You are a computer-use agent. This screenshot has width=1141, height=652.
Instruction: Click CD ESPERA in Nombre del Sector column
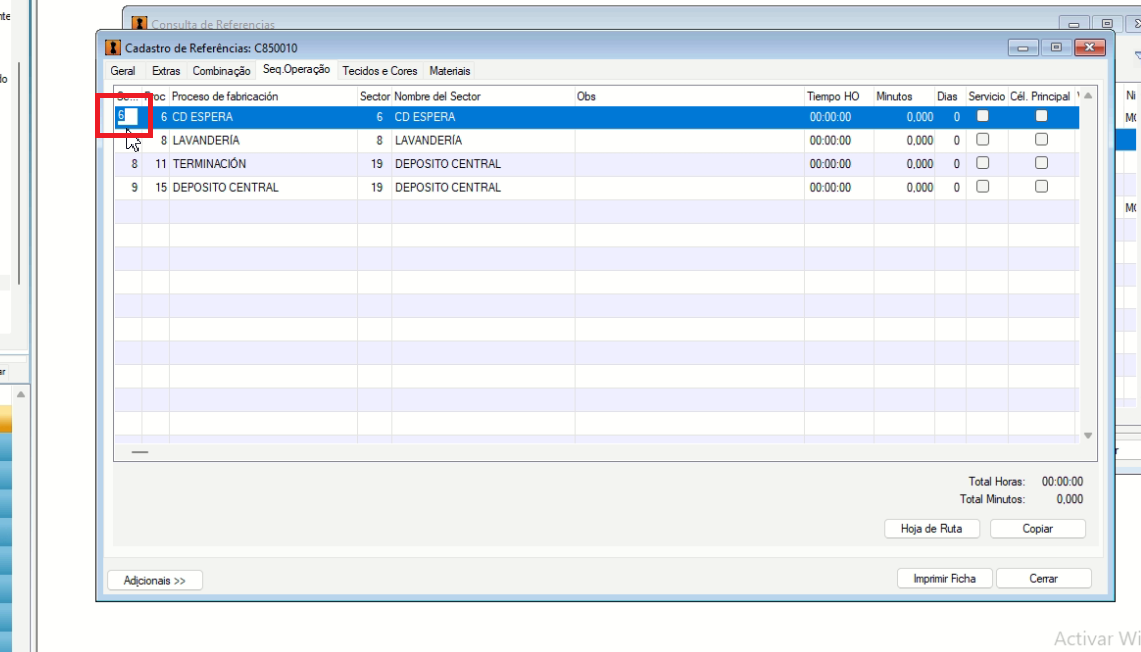pyautogui.click(x=425, y=116)
